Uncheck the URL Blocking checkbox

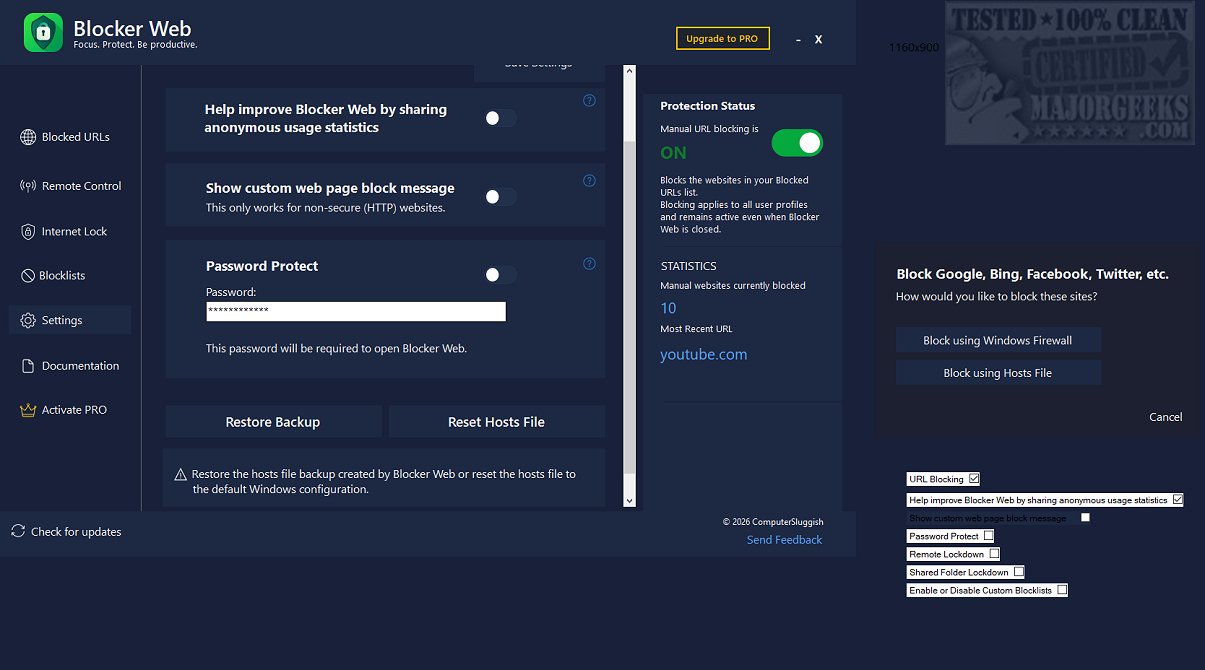pos(974,479)
